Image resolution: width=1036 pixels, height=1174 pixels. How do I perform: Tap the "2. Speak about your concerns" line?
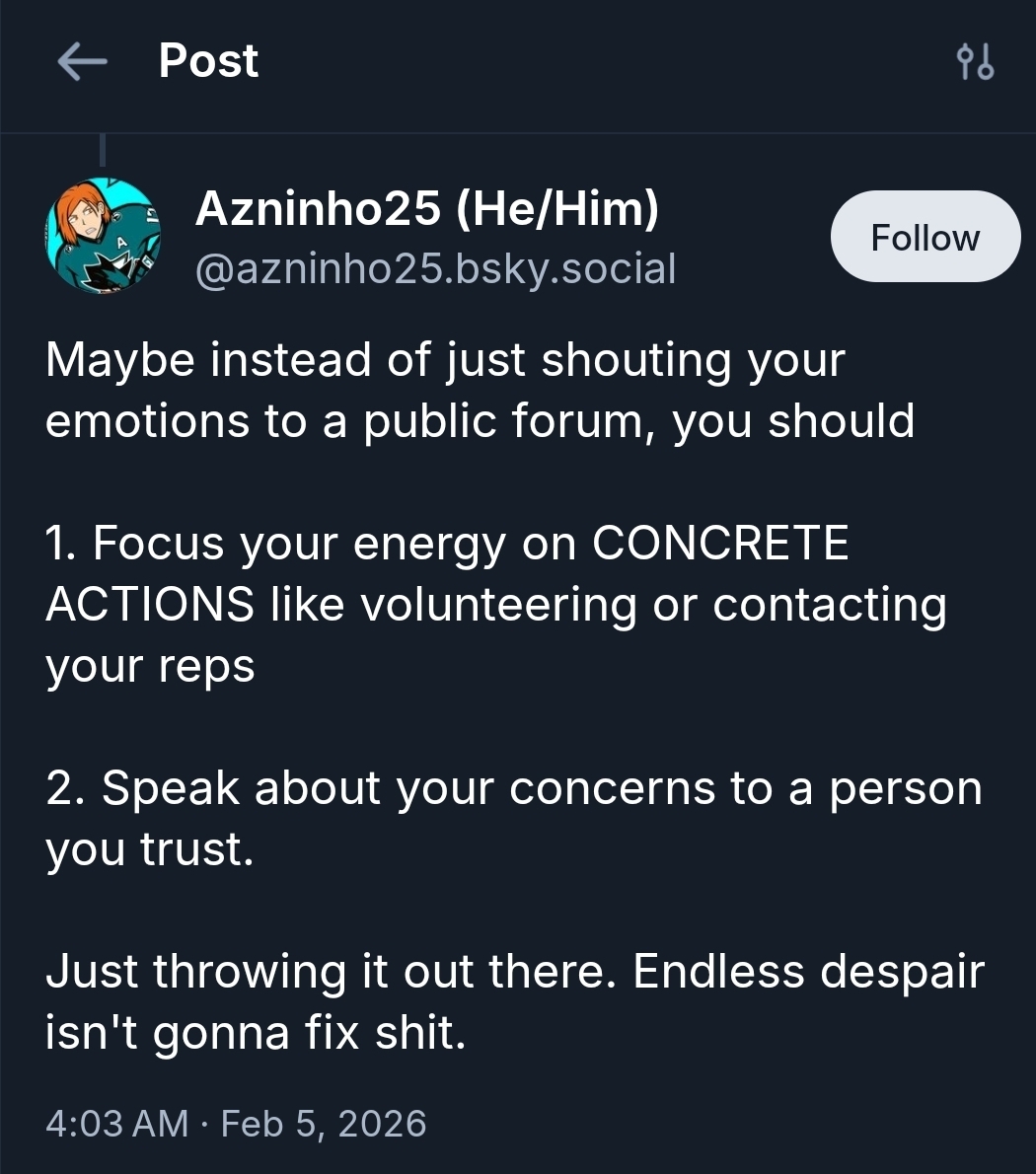pyautogui.click(x=513, y=788)
